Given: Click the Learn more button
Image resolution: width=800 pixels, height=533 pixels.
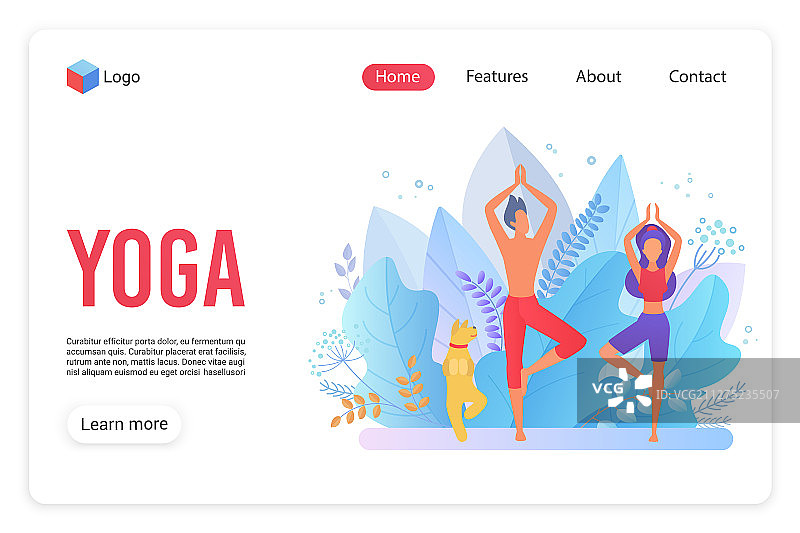Looking at the screenshot, I should [x=124, y=424].
